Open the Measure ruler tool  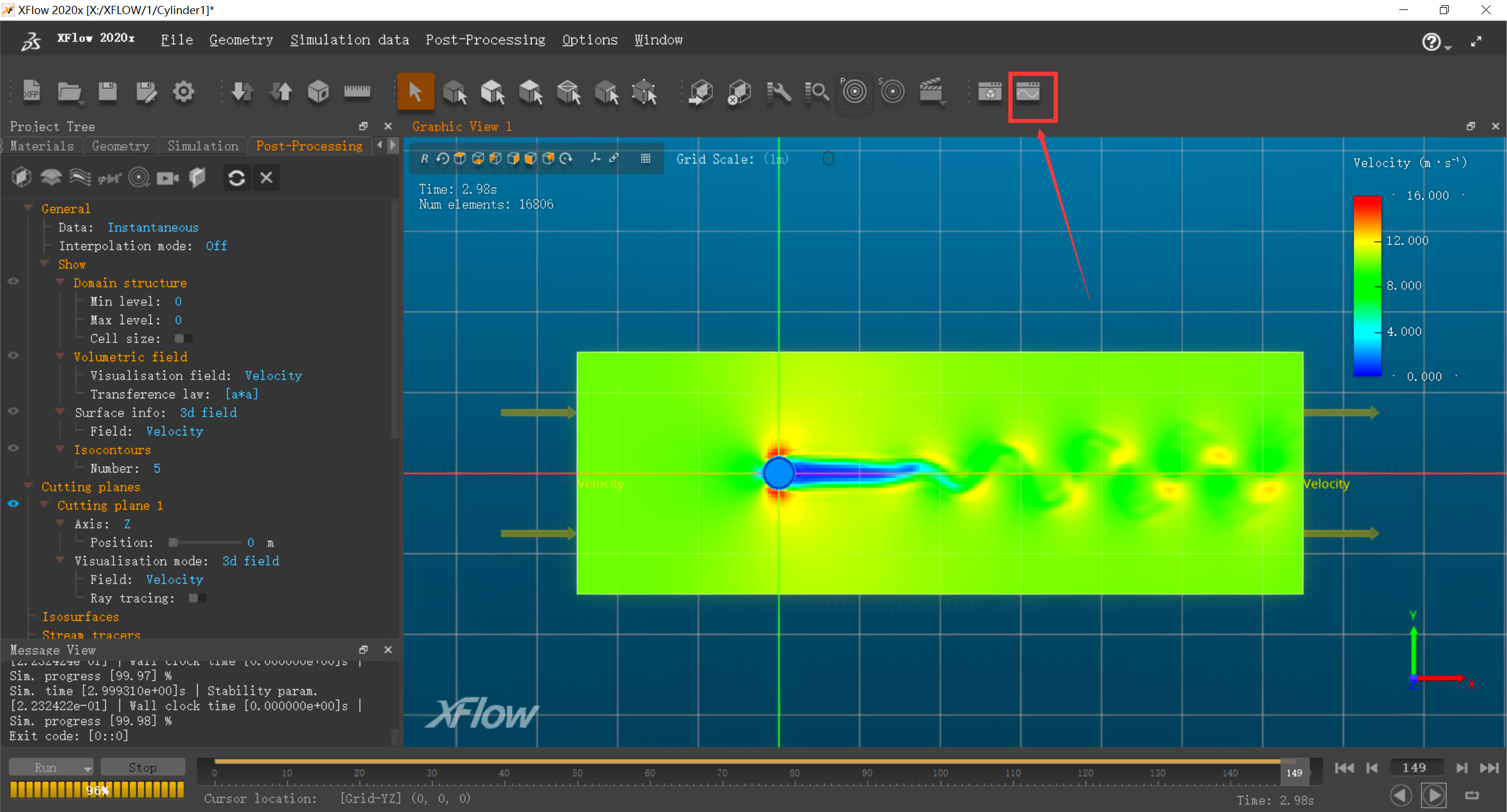357,92
